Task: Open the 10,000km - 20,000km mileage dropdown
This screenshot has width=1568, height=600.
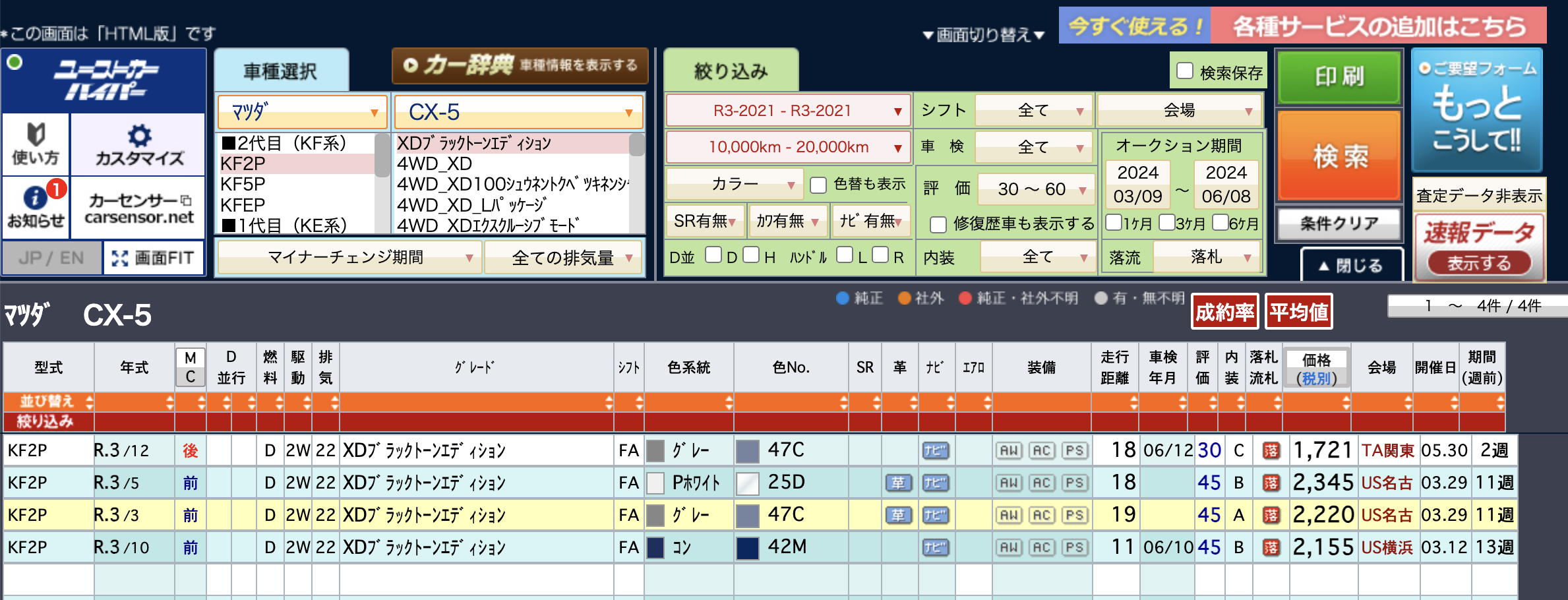Action: 789,147
